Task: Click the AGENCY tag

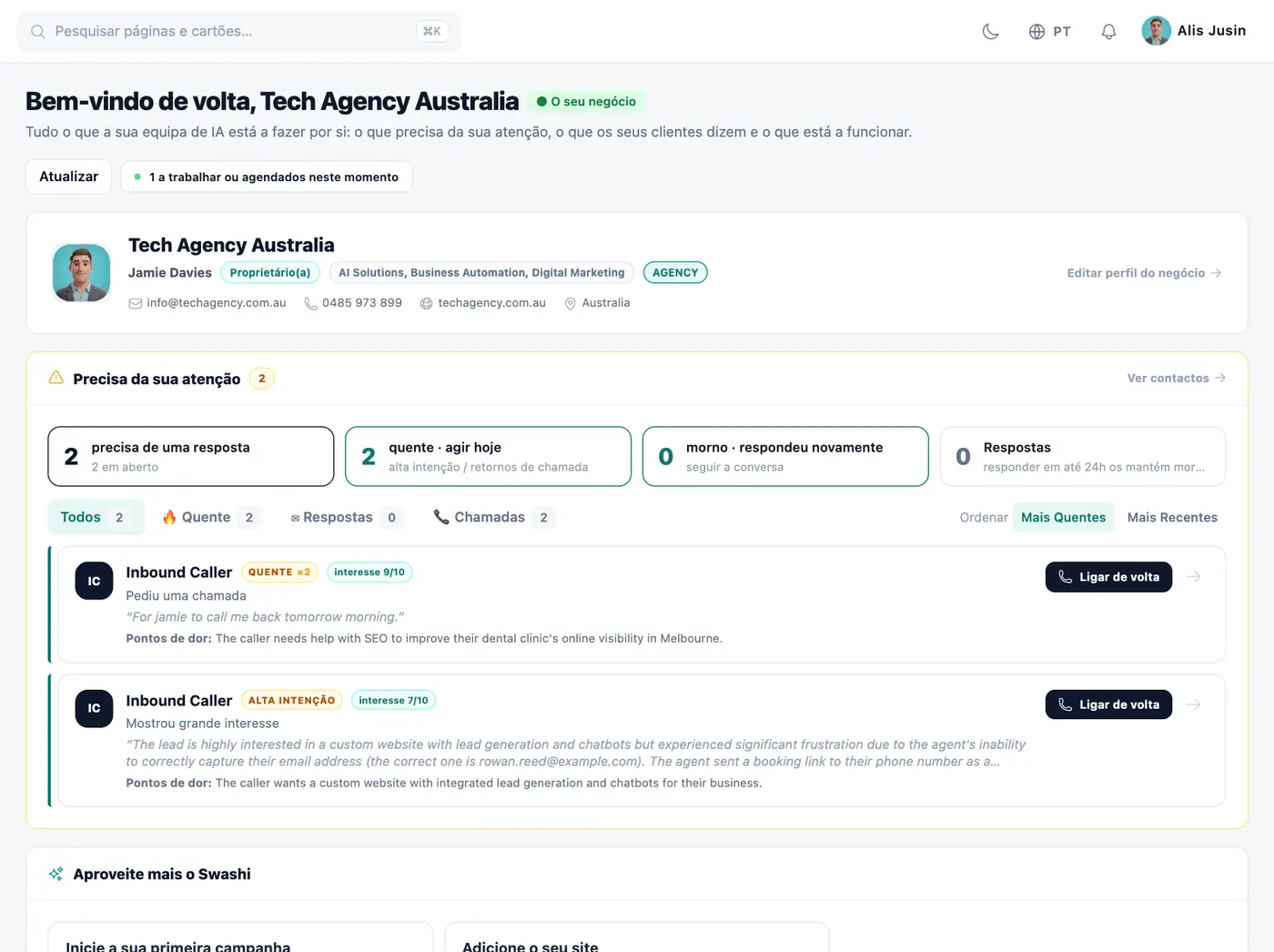Action: click(x=675, y=273)
